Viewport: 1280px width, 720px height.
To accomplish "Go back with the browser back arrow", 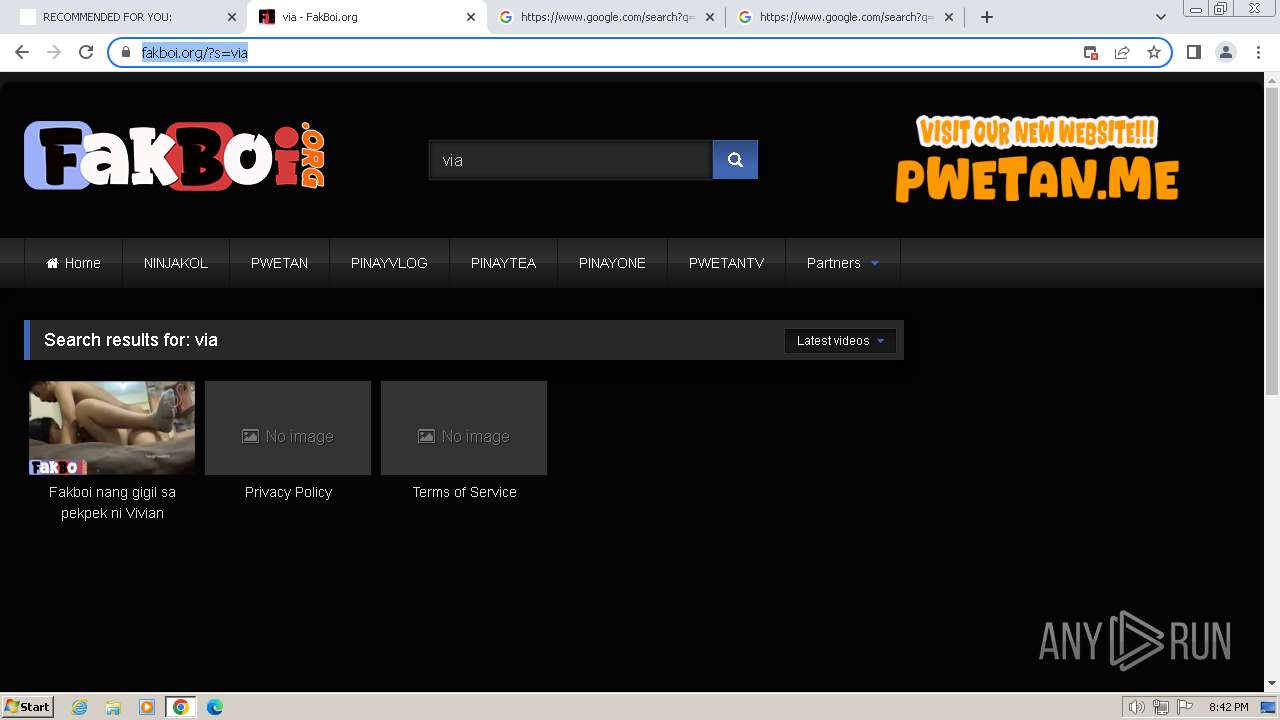I will click(22, 52).
